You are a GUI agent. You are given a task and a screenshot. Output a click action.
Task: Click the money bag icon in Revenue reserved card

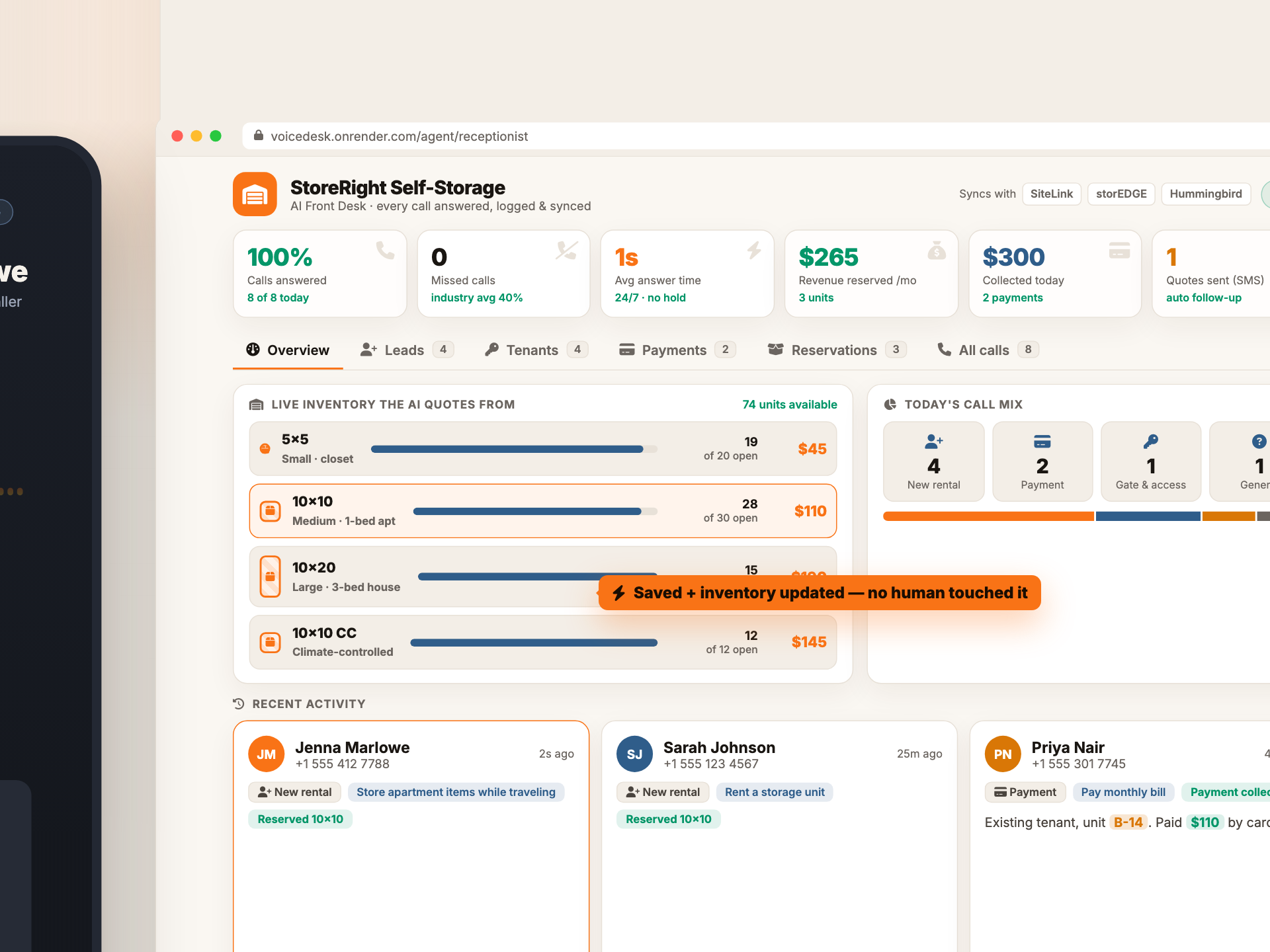(937, 251)
